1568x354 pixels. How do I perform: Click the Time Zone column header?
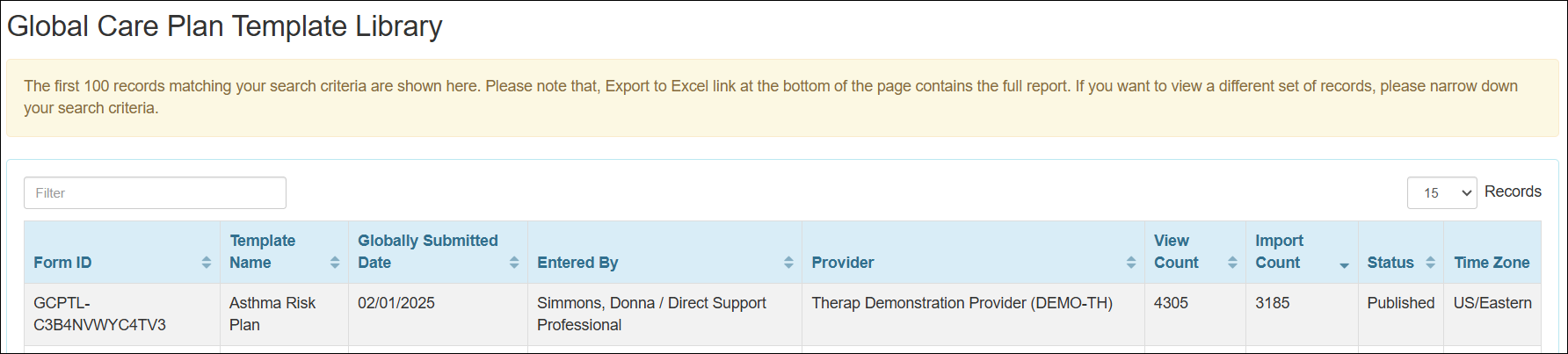[1491, 263]
